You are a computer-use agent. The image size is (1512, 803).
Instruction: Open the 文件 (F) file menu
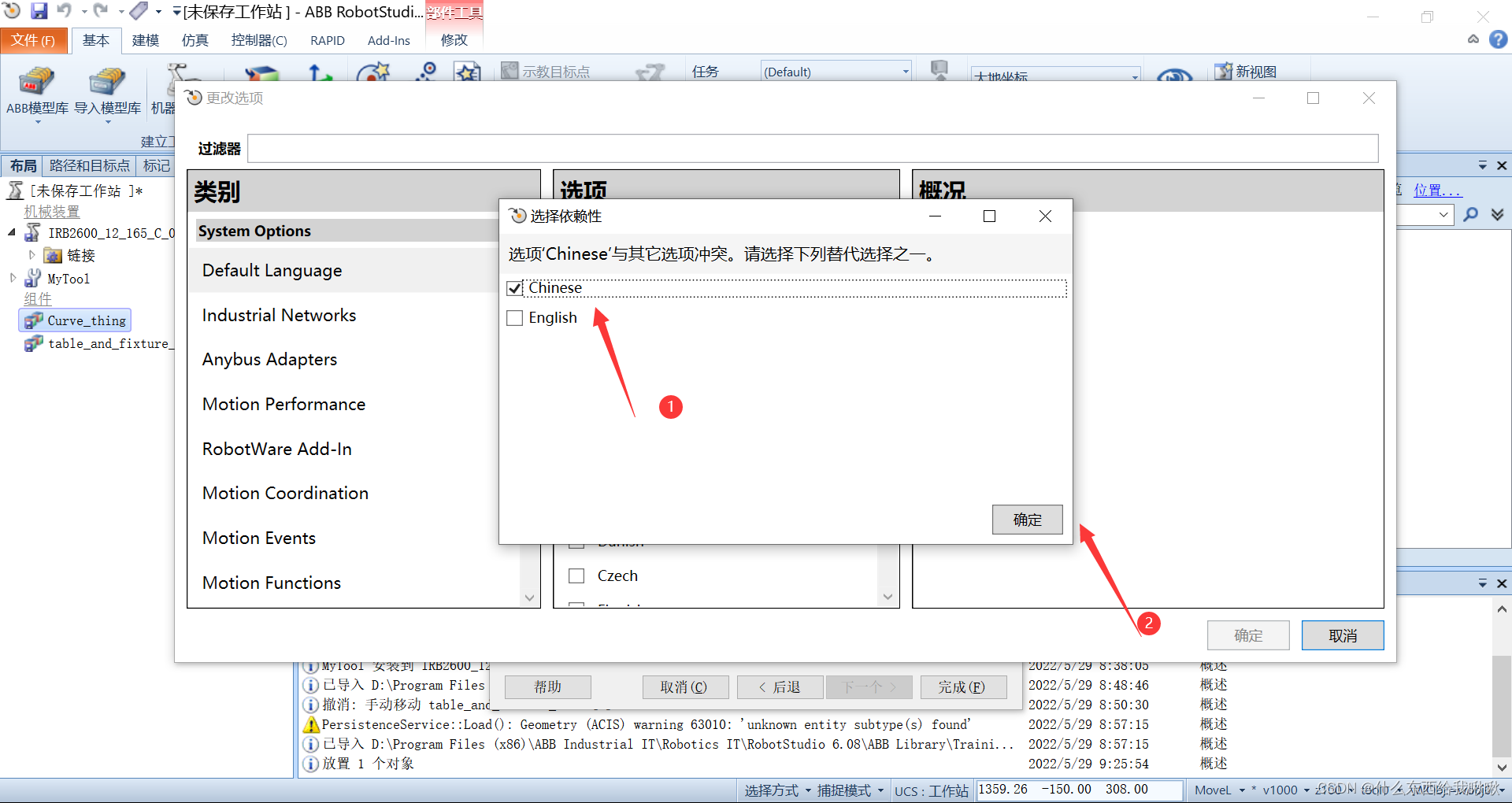click(33, 40)
